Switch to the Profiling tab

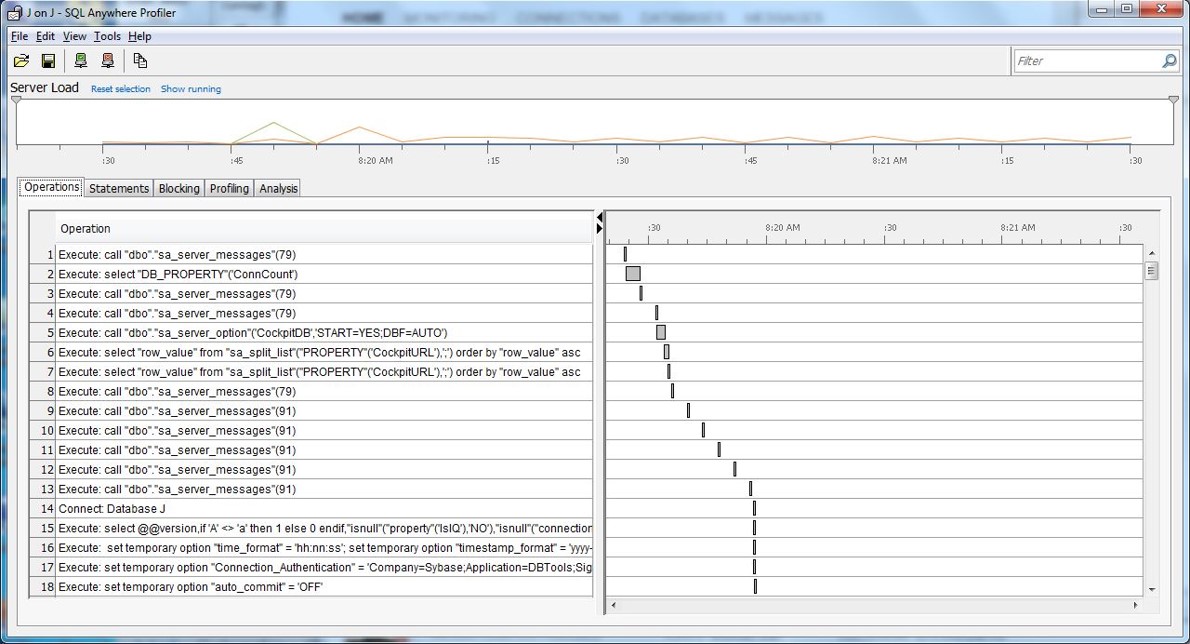(x=229, y=187)
